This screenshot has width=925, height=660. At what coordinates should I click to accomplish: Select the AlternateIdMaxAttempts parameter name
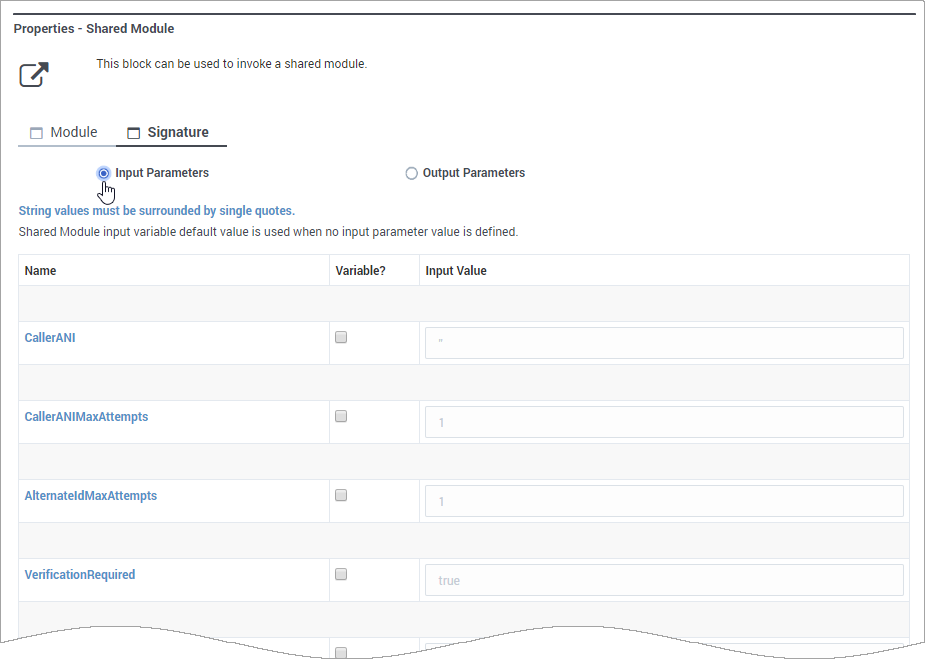(x=90, y=496)
